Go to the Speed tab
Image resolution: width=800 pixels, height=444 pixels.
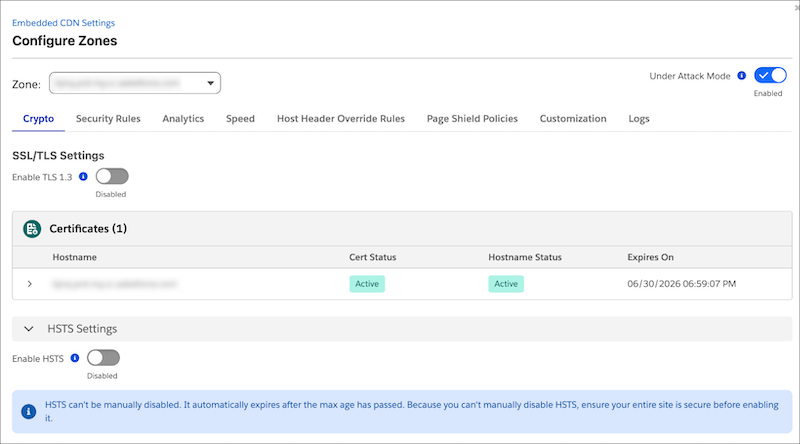tap(240, 119)
